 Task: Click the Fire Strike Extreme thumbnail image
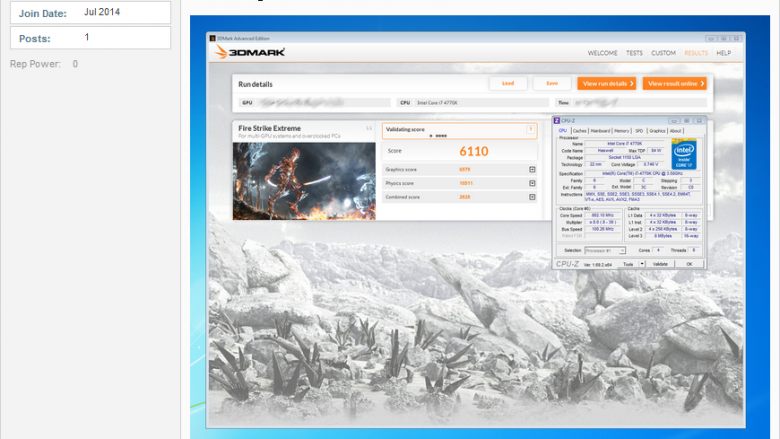coord(304,181)
